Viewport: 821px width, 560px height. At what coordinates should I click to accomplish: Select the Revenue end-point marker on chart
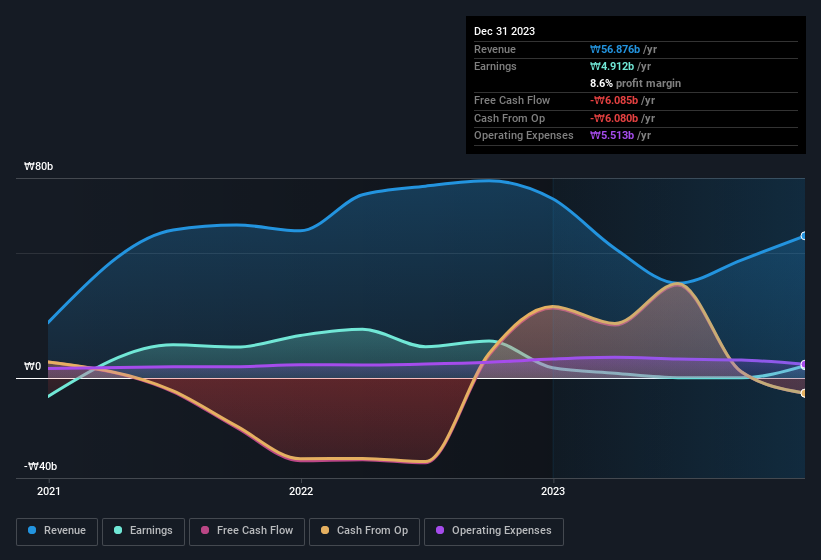click(x=804, y=236)
